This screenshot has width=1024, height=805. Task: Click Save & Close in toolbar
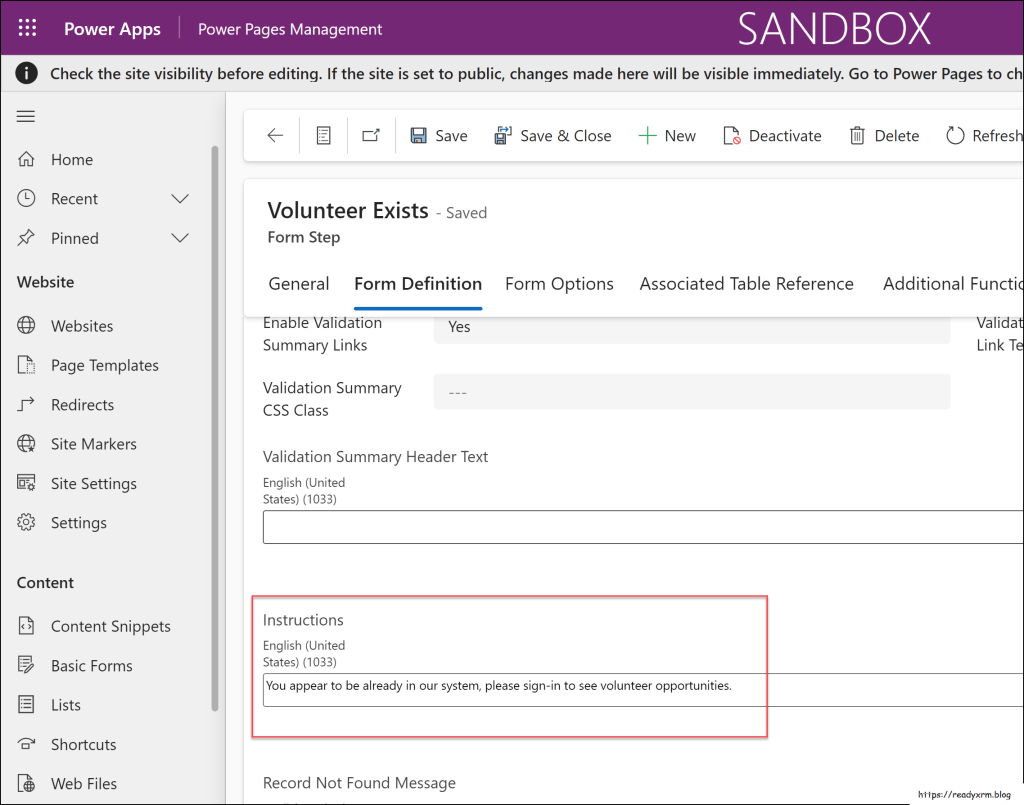(553, 136)
